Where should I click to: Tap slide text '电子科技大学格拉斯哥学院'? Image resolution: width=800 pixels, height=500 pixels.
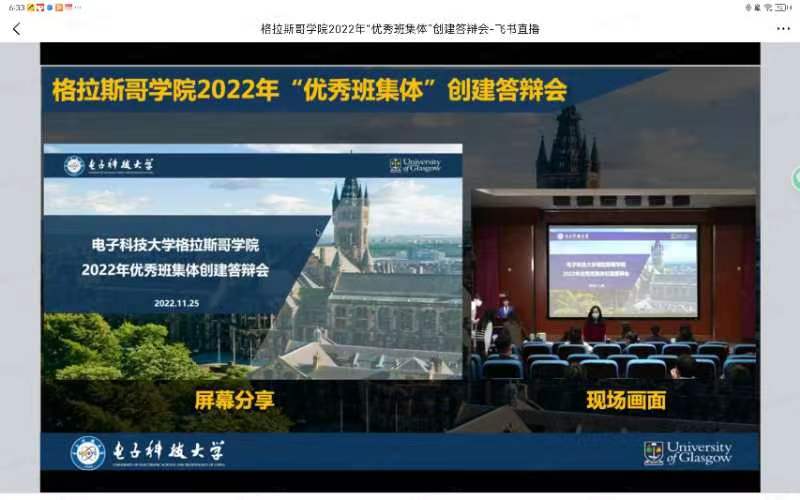[176, 245]
